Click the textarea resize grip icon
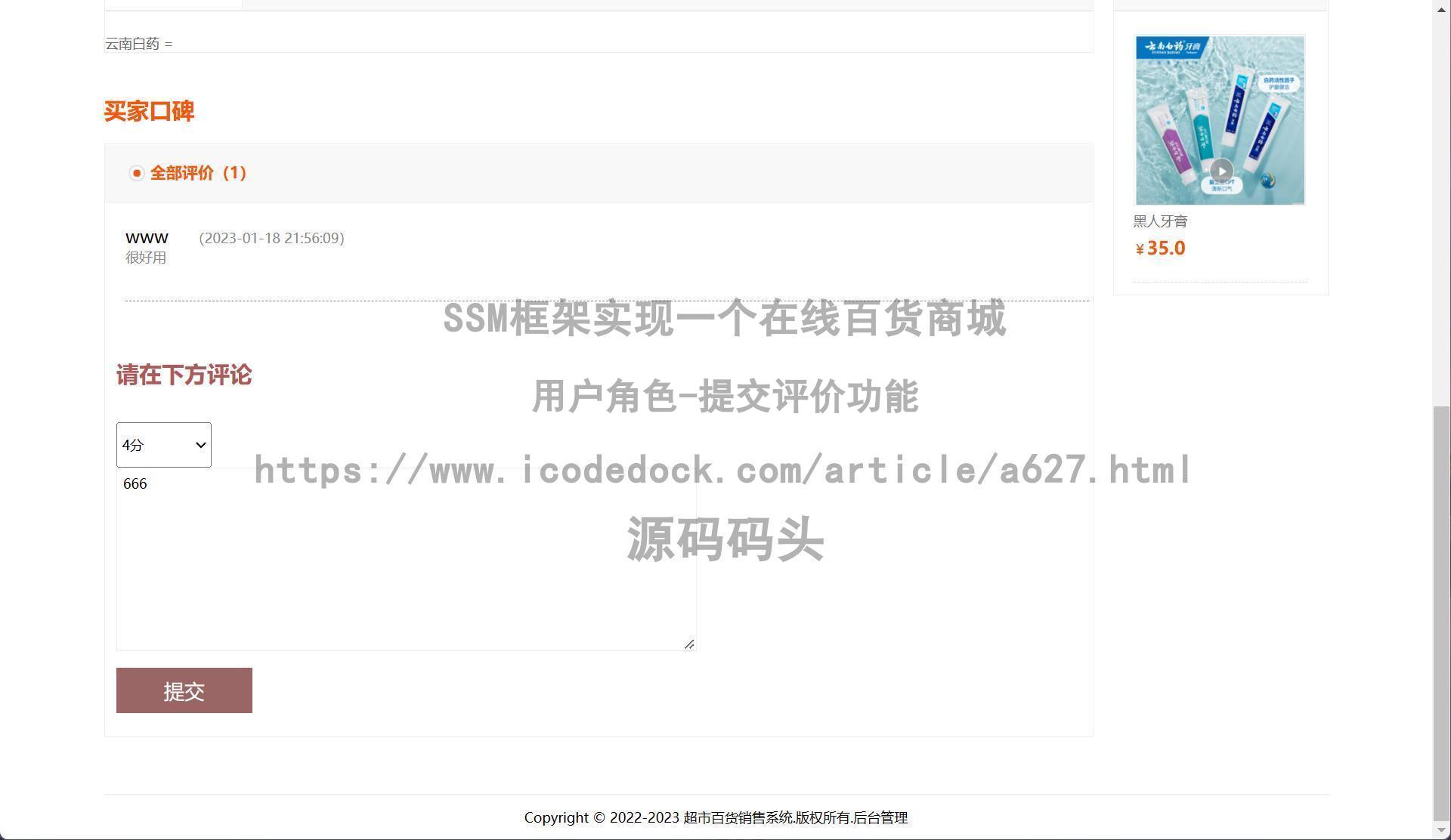This screenshot has height=840, width=1451. click(688, 644)
